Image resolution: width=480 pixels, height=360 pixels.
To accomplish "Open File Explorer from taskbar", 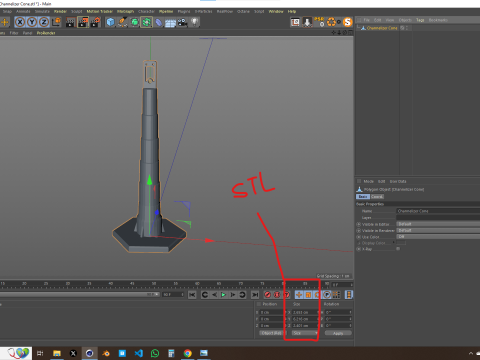I will tap(57, 353).
